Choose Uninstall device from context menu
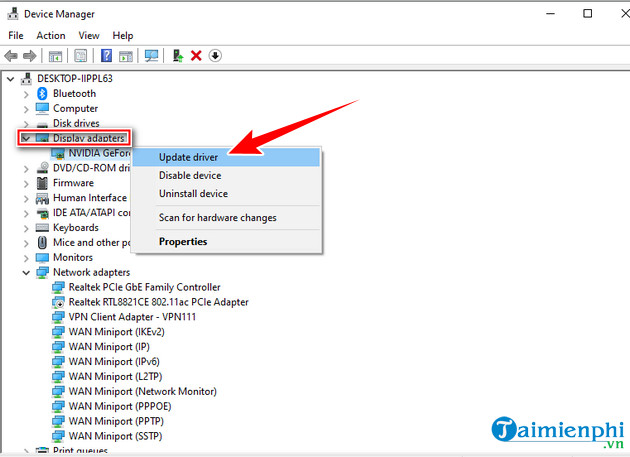 coord(227,193)
